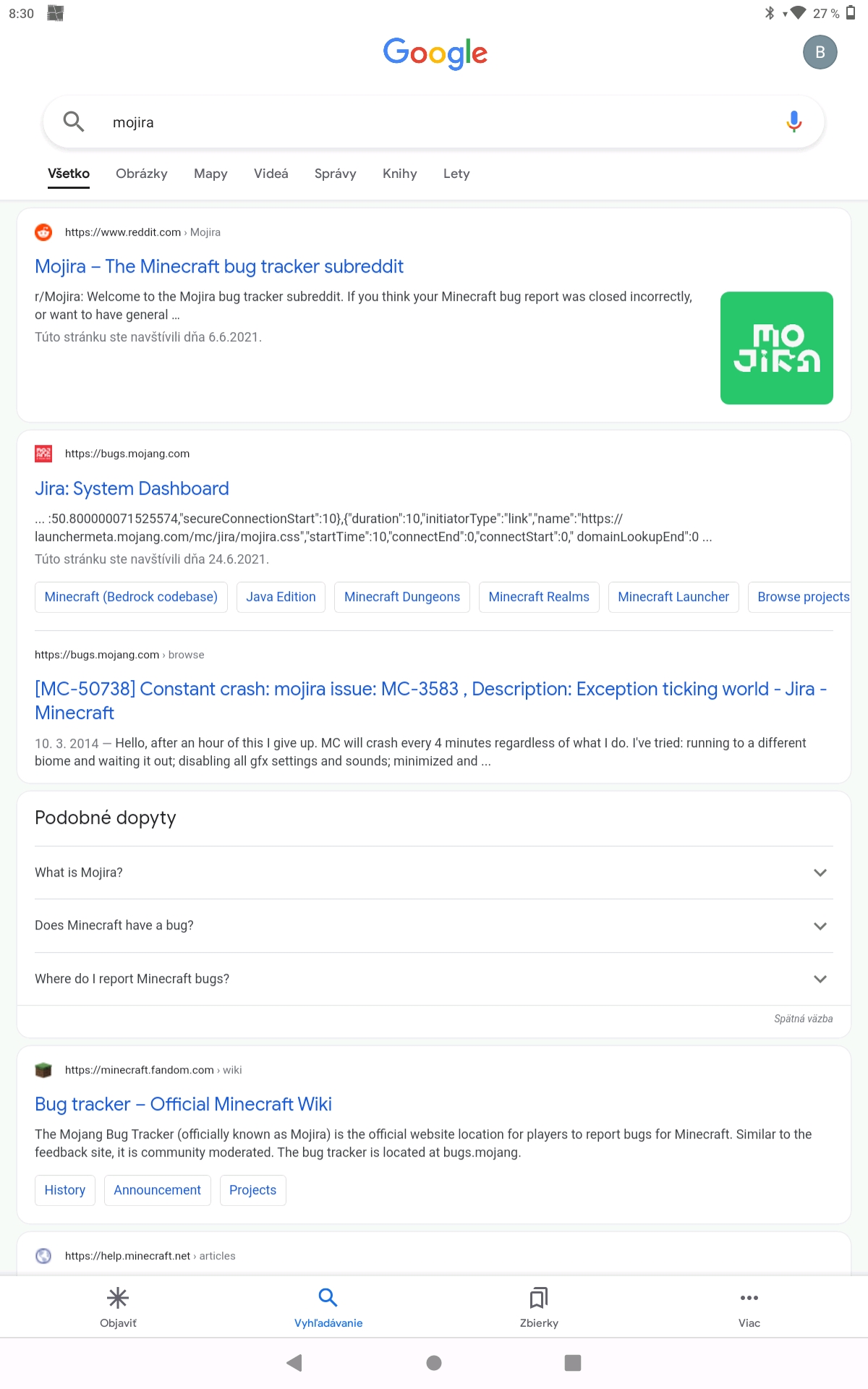Image resolution: width=868 pixels, height=1389 pixels.
Task: Open 'Bug tracker – Official Minecraft Wiki'
Action: pyautogui.click(x=183, y=1104)
